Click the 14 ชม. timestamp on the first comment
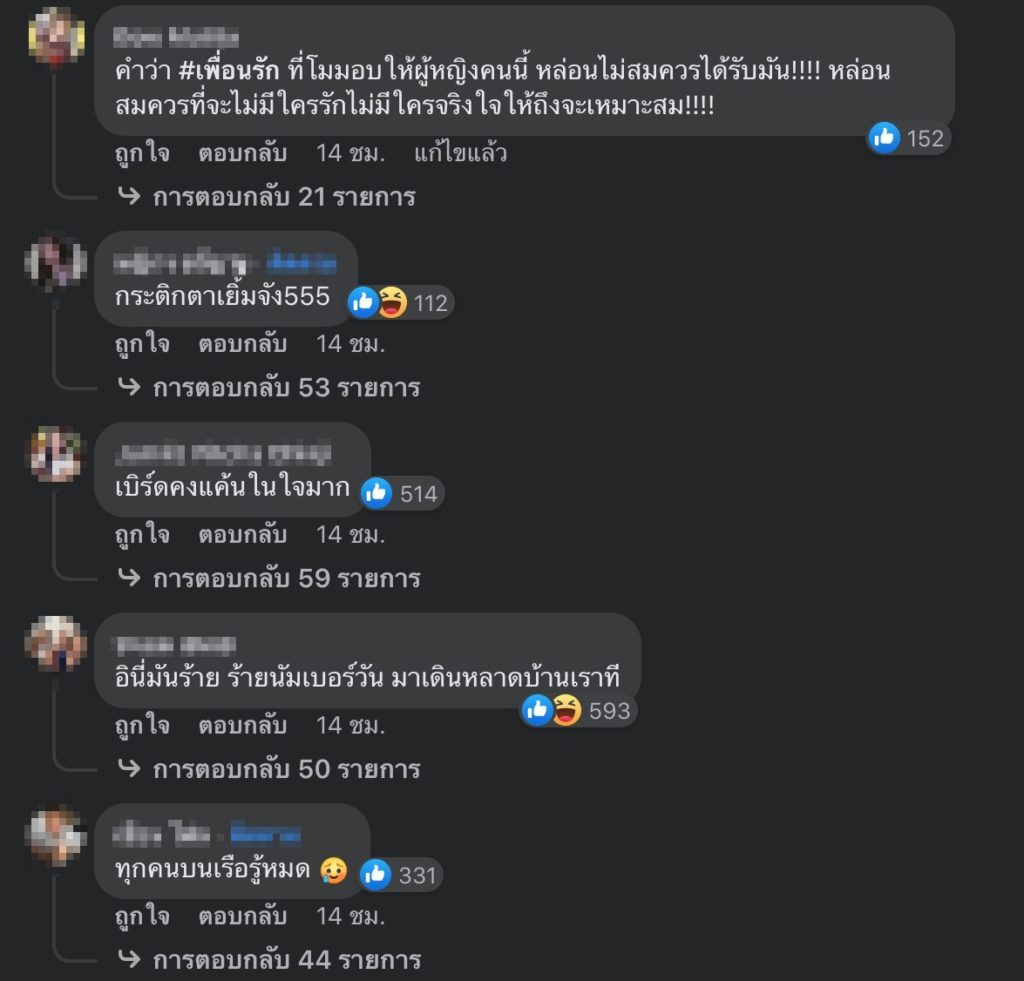 350,153
